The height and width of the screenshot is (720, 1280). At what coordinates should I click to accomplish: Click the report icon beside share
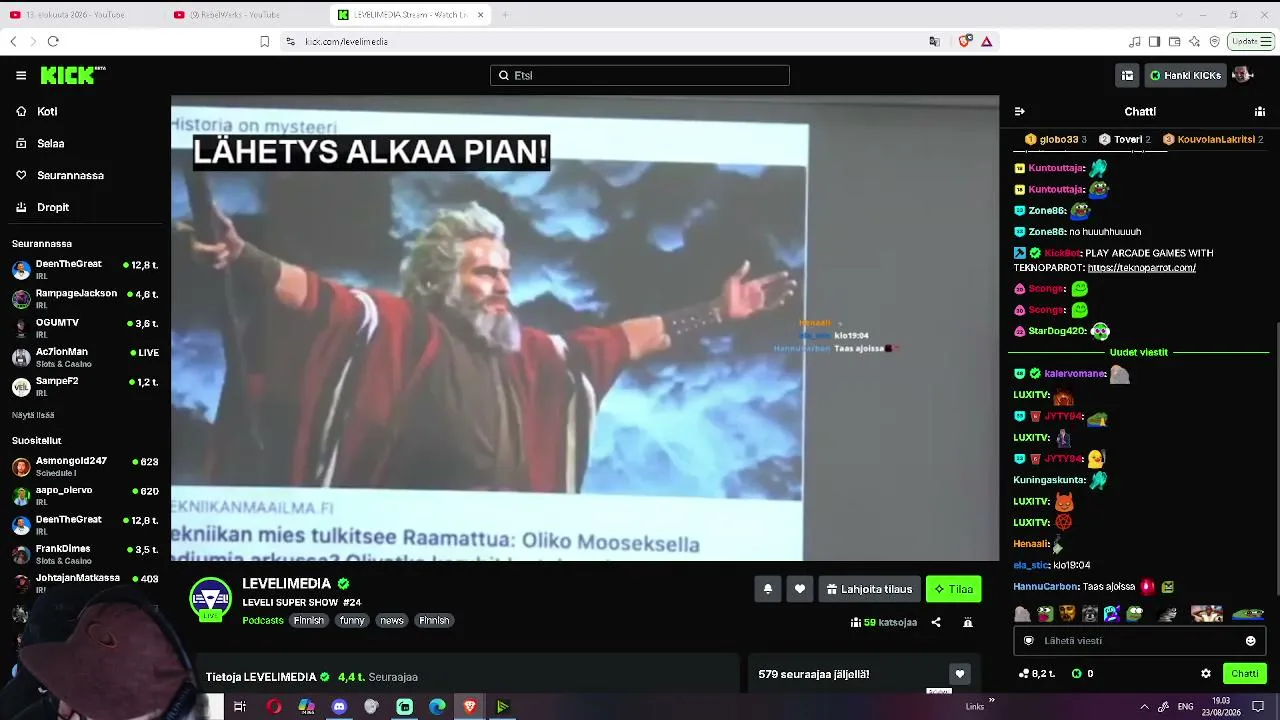(x=968, y=622)
